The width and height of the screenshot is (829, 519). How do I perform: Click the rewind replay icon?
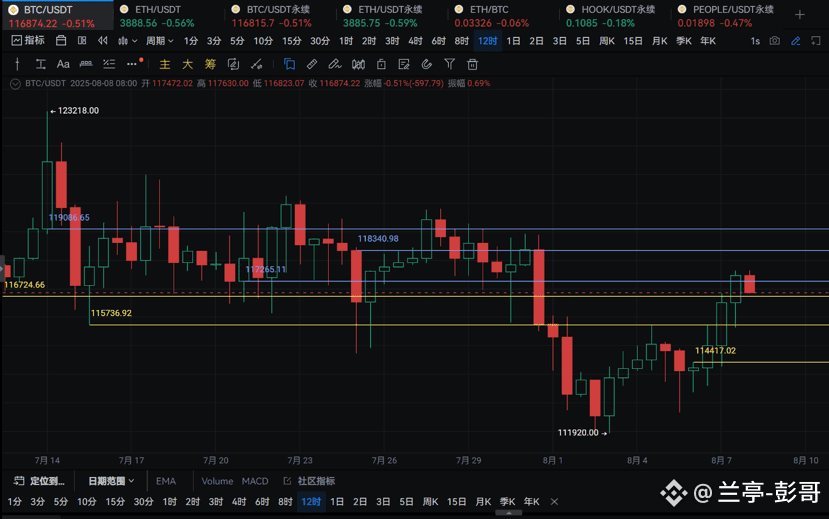(x=103, y=41)
